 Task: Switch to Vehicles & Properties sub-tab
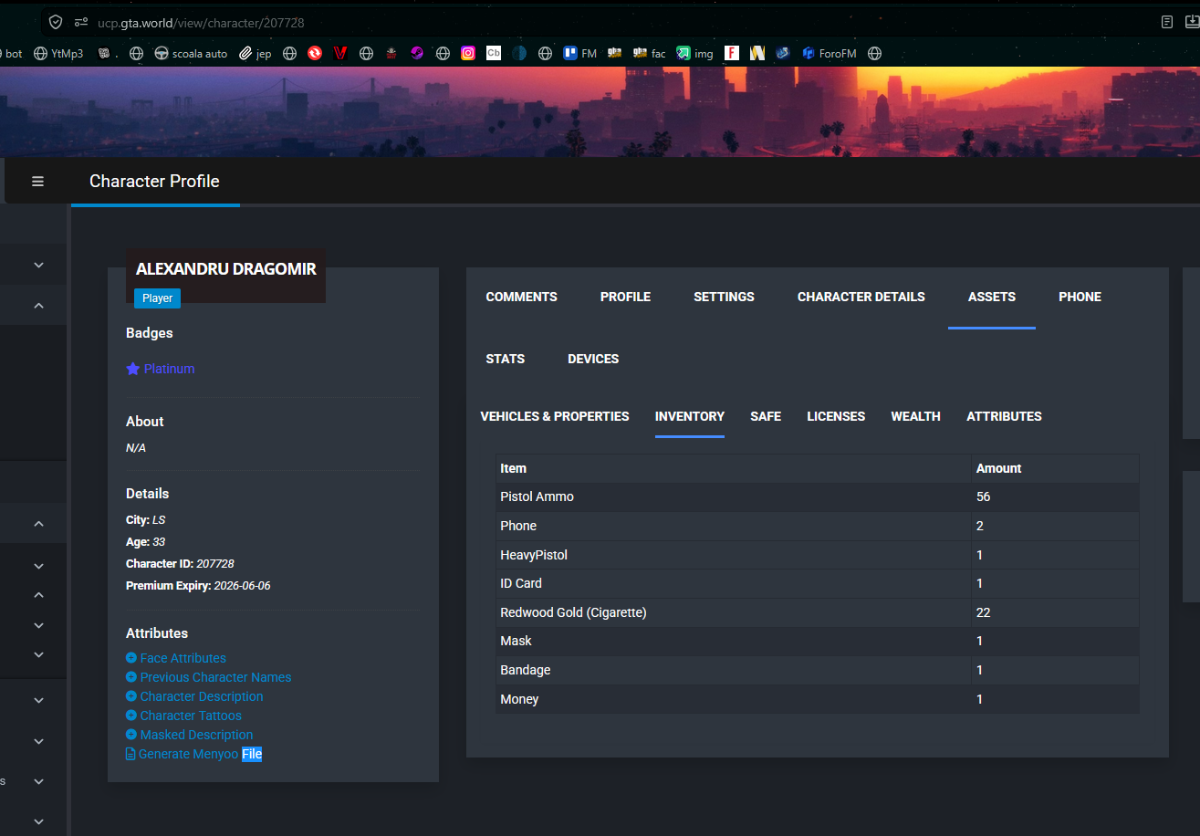(x=555, y=416)
